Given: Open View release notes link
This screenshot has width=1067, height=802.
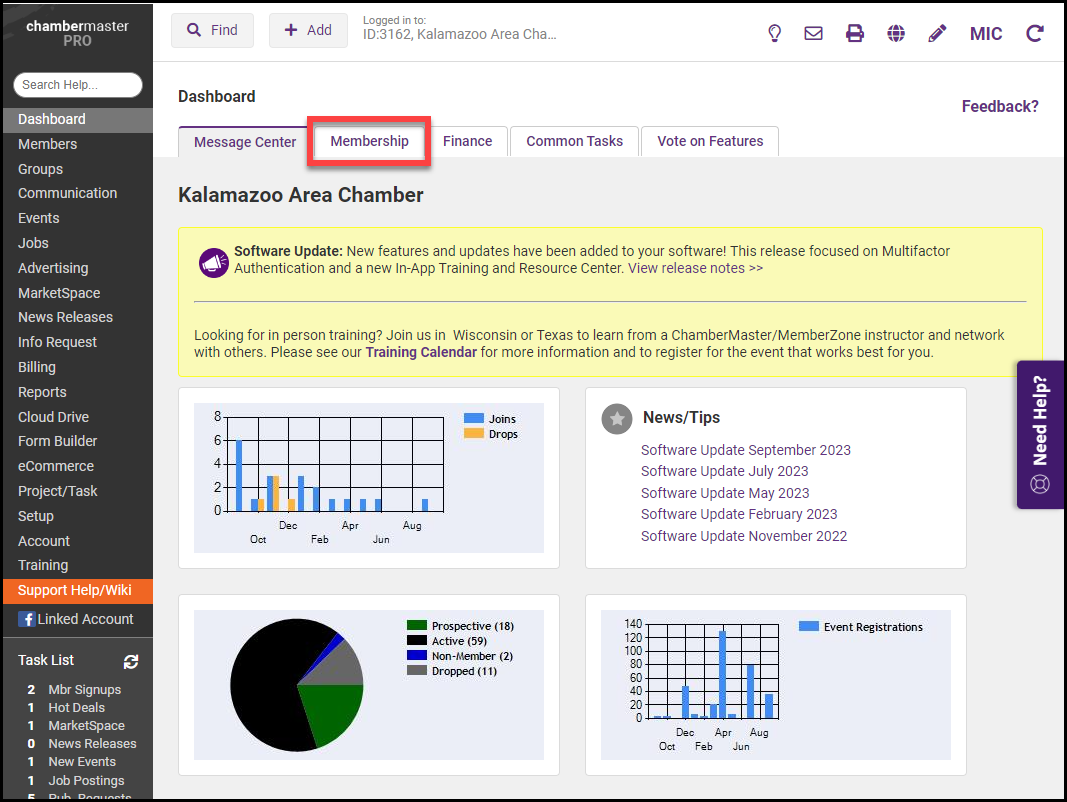Looking at the screenshot, I should tap(695, 268).
